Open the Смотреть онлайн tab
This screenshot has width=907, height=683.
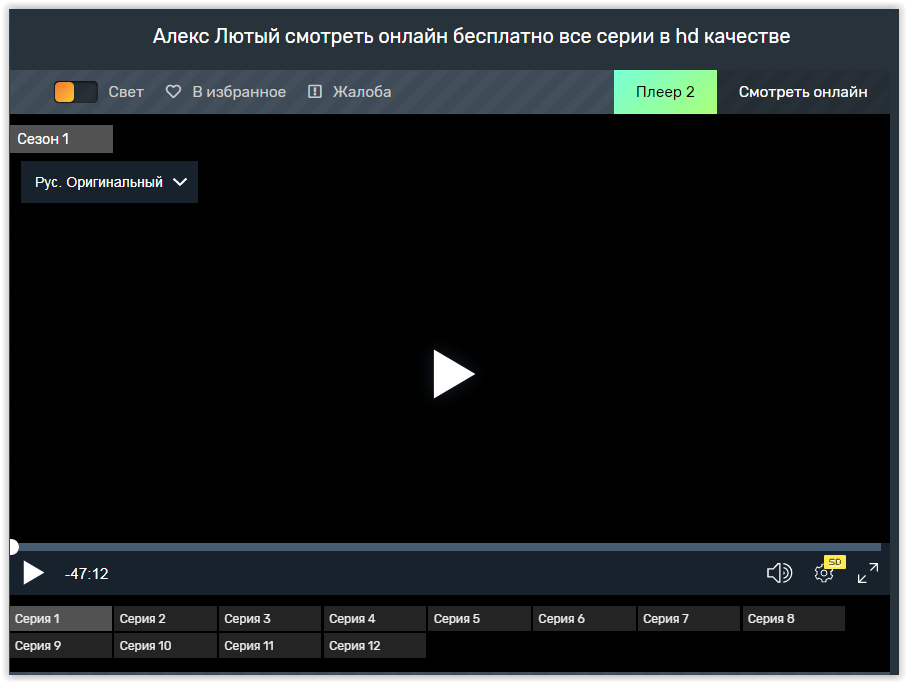[803, 92]
